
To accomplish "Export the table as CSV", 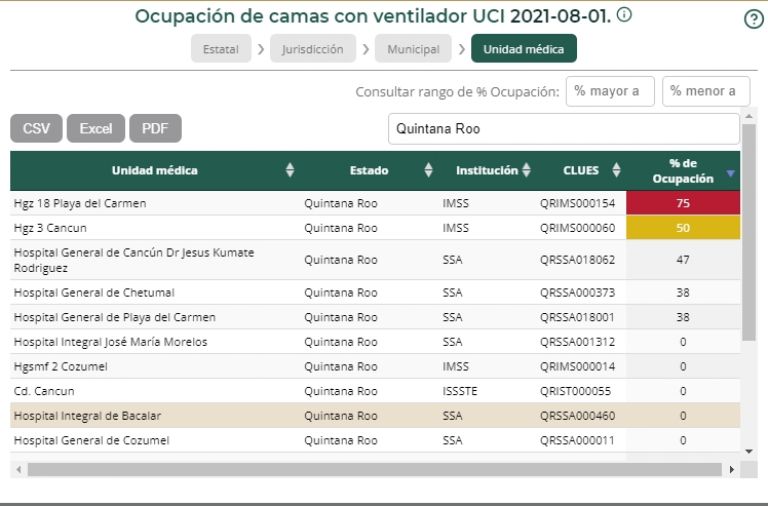I will click(x=36, y=128).
